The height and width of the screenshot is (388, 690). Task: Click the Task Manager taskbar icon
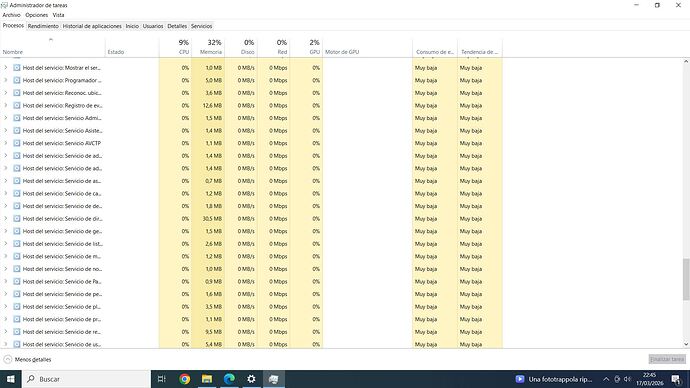coord(274,379)
